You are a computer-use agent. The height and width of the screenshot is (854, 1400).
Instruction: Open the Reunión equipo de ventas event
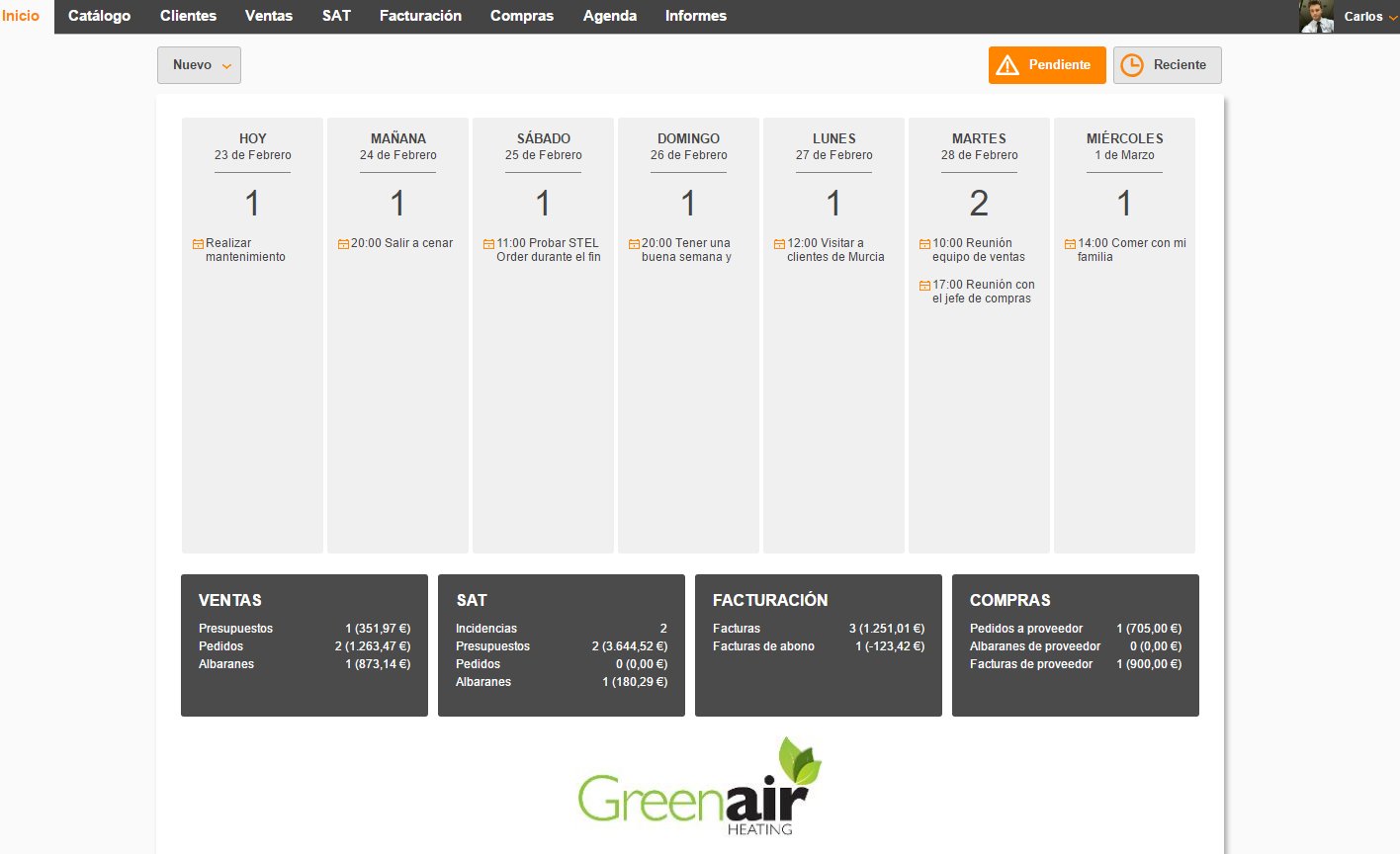tap(978, 250)
